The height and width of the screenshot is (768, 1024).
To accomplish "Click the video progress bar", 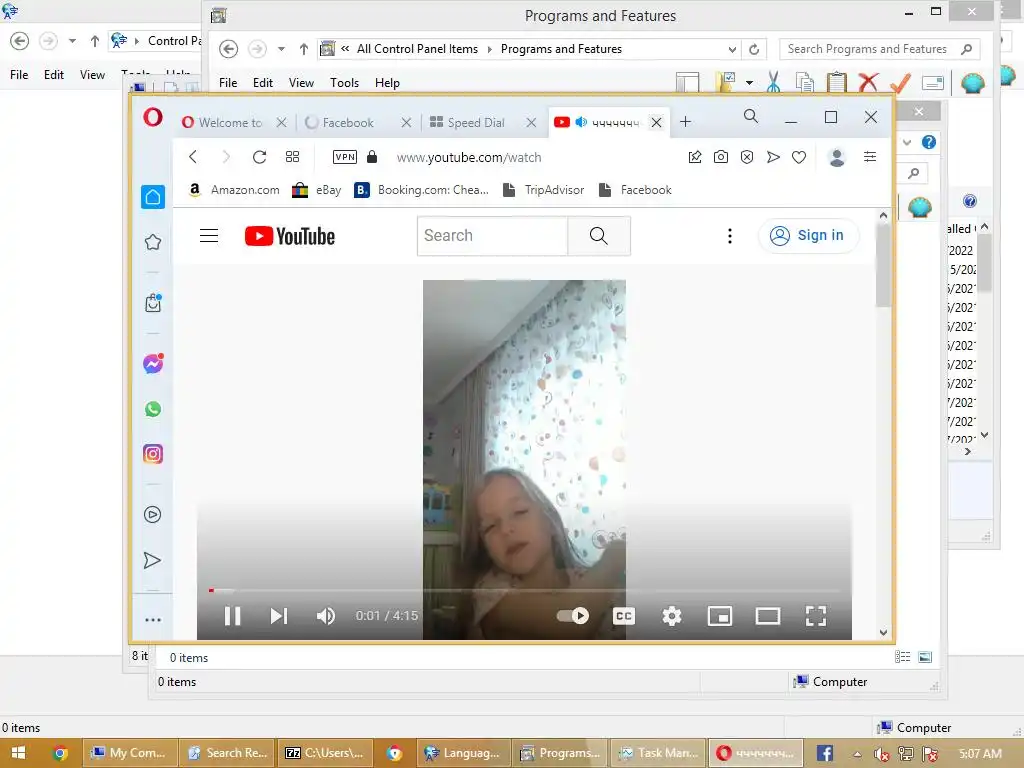I will (524, 590).
